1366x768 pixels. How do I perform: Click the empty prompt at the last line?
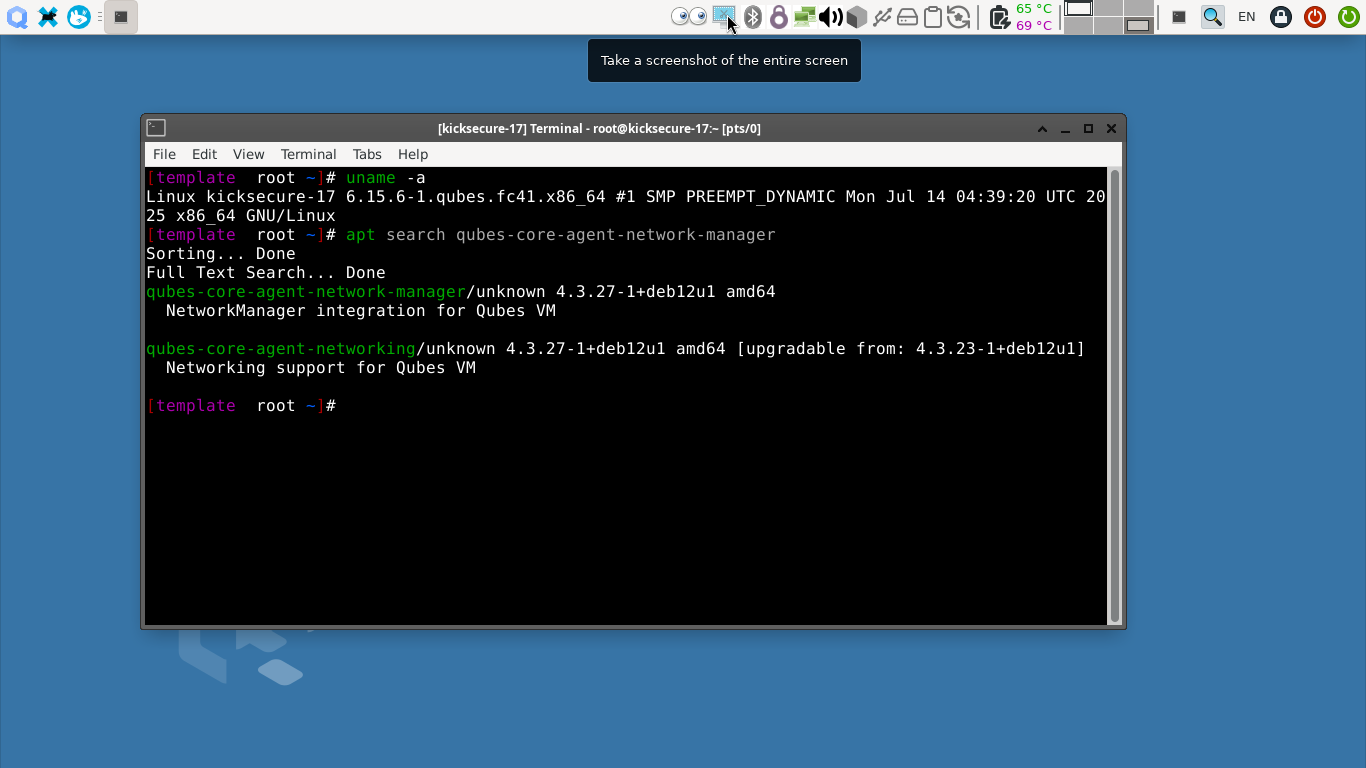point(241,406)
